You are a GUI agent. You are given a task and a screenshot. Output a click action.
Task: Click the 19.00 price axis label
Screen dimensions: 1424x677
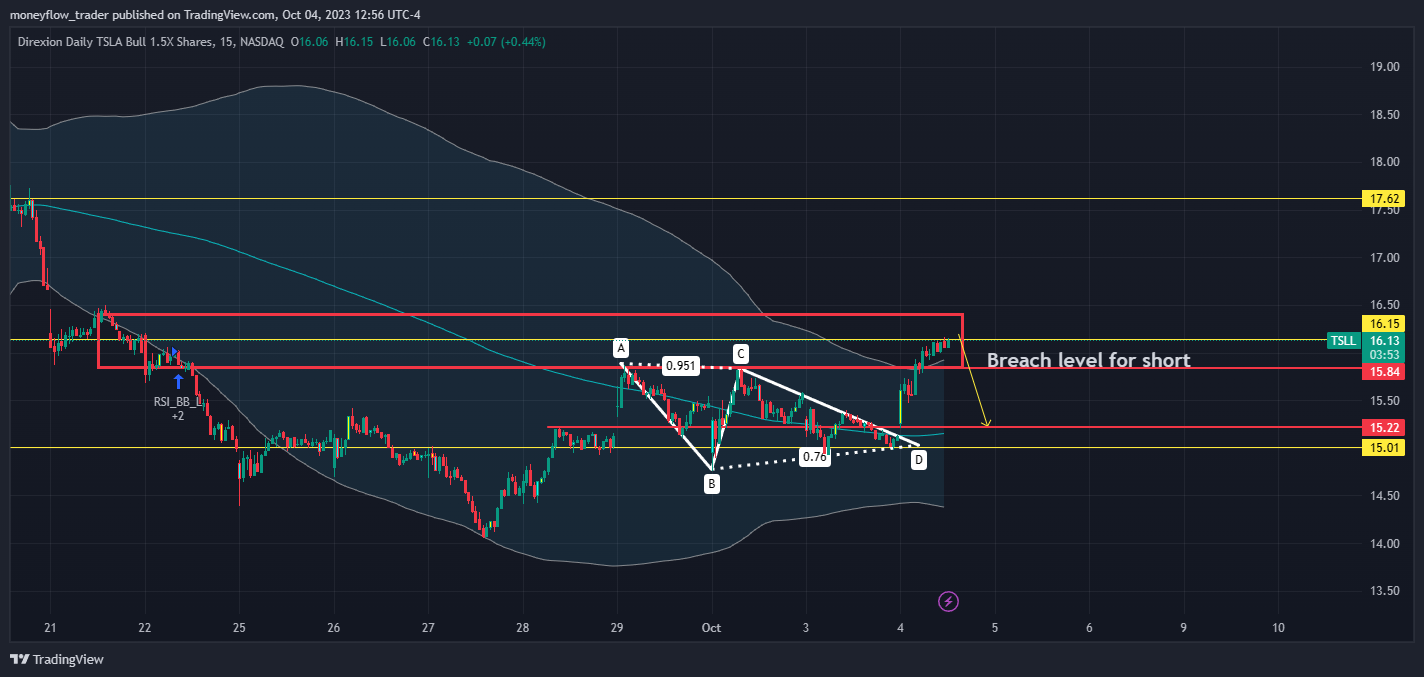(x=1384, y=67)
